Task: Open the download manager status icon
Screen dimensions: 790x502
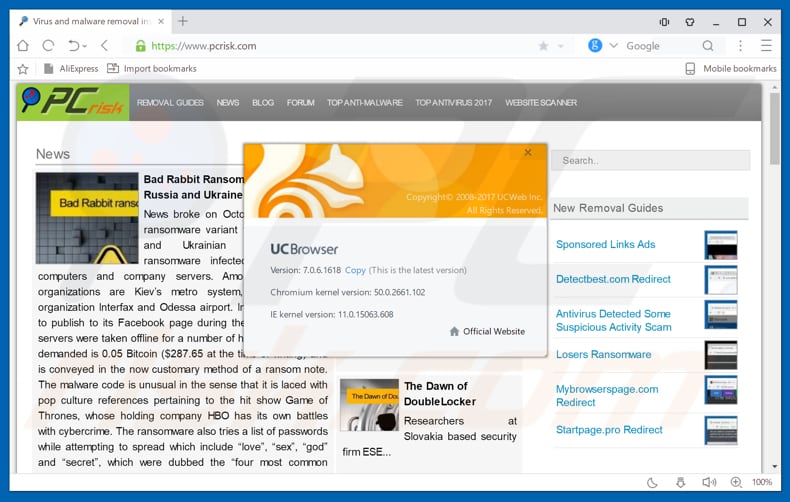Action: [x=680, y=482]
